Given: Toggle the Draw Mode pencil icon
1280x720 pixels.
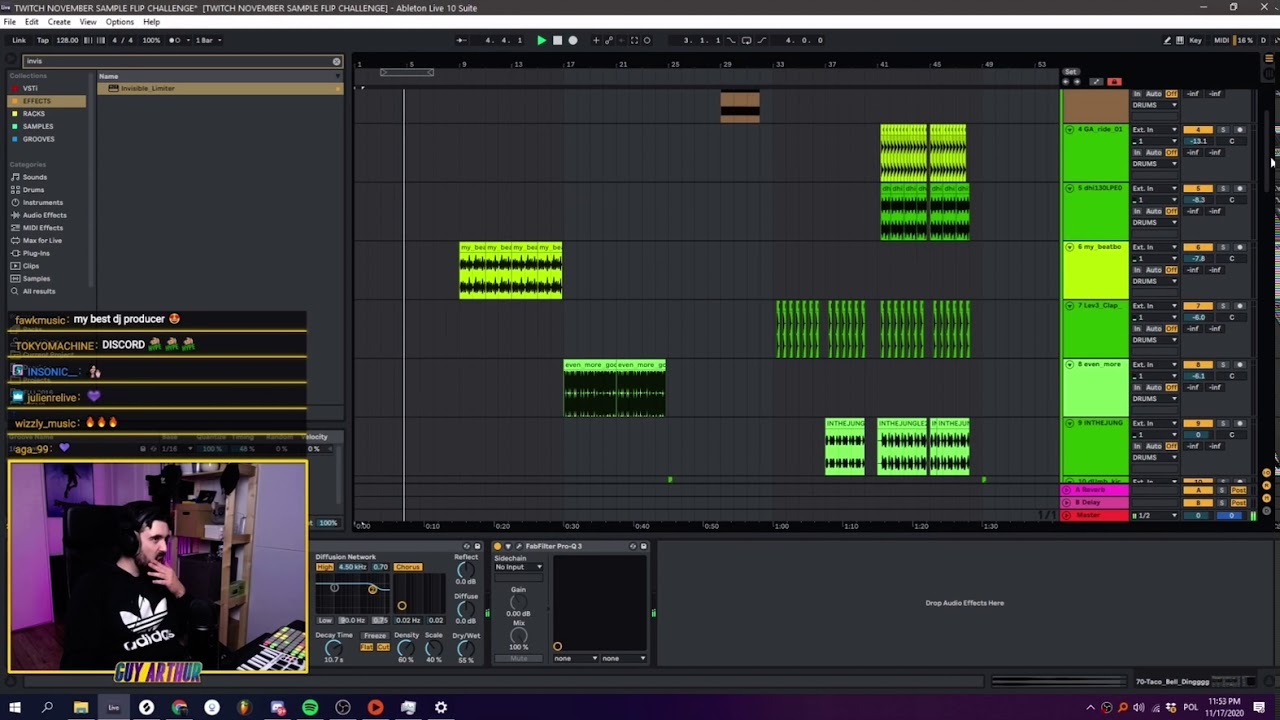Looking at the screenshot, I should [1167, 40].
